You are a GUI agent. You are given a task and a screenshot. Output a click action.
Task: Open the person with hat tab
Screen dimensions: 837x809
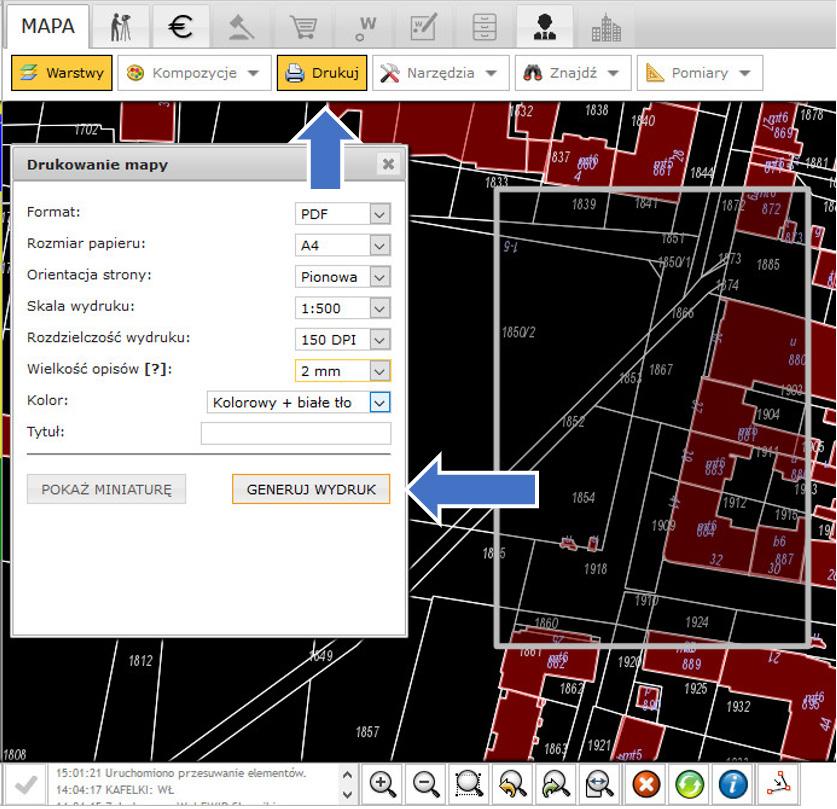pos(544,27)
